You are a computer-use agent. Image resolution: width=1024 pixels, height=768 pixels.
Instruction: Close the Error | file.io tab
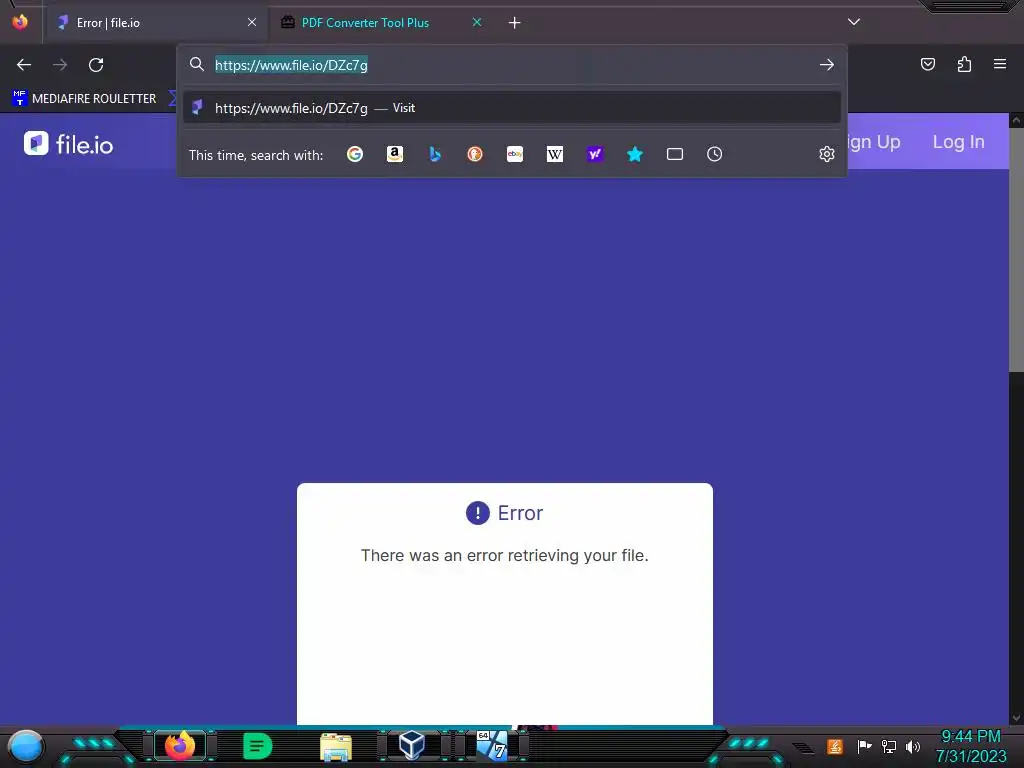[252, 22]
